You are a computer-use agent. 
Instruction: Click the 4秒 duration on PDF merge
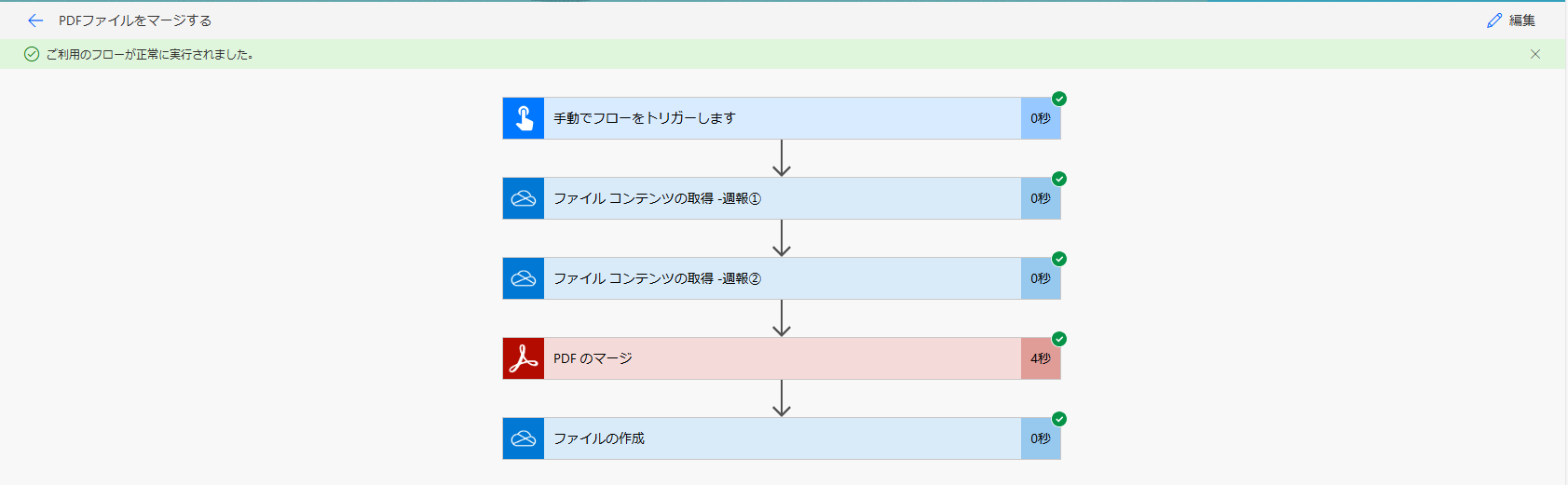(x=1041, y=358)
